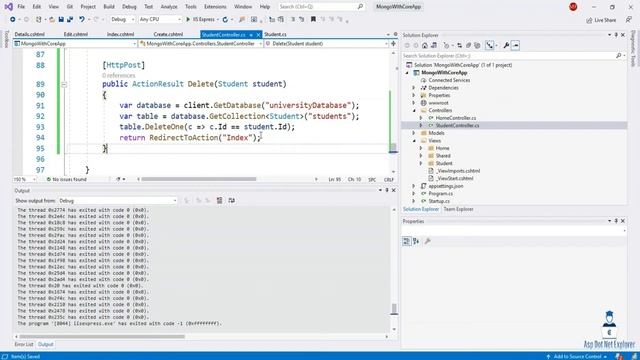Expand the Dependencies node

pyautogui.click(x=413, y=88)
